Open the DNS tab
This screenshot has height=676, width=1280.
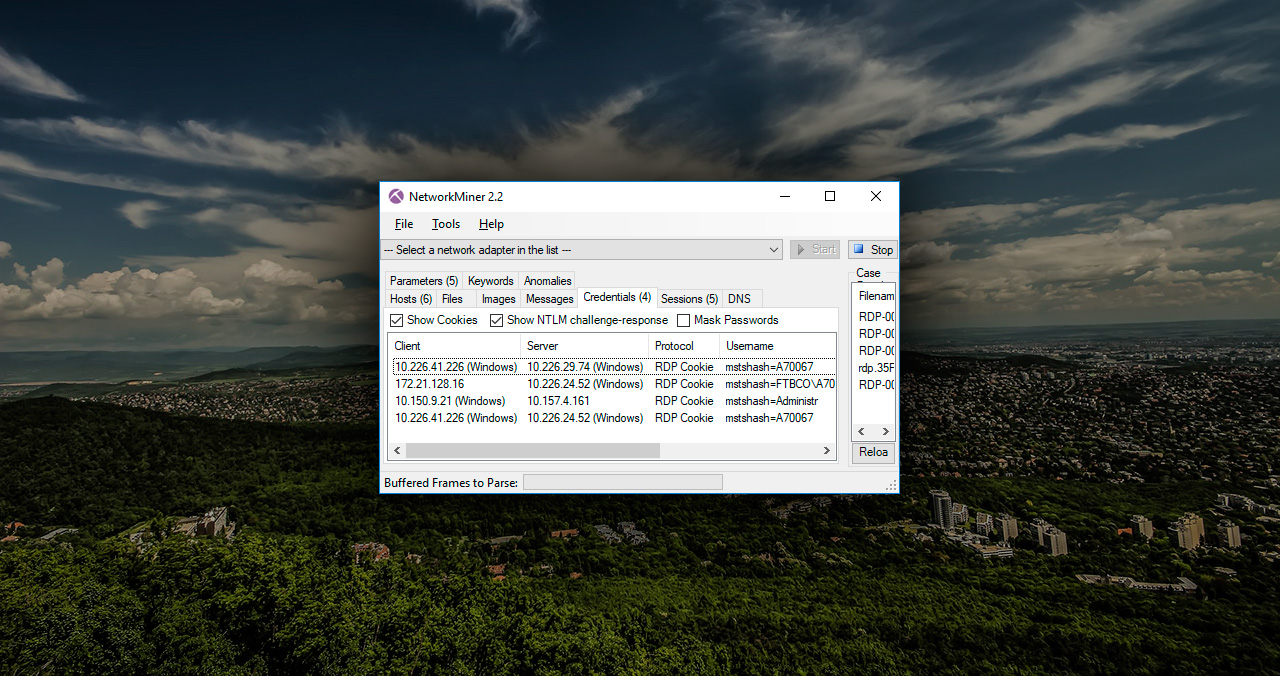[740, 298]
